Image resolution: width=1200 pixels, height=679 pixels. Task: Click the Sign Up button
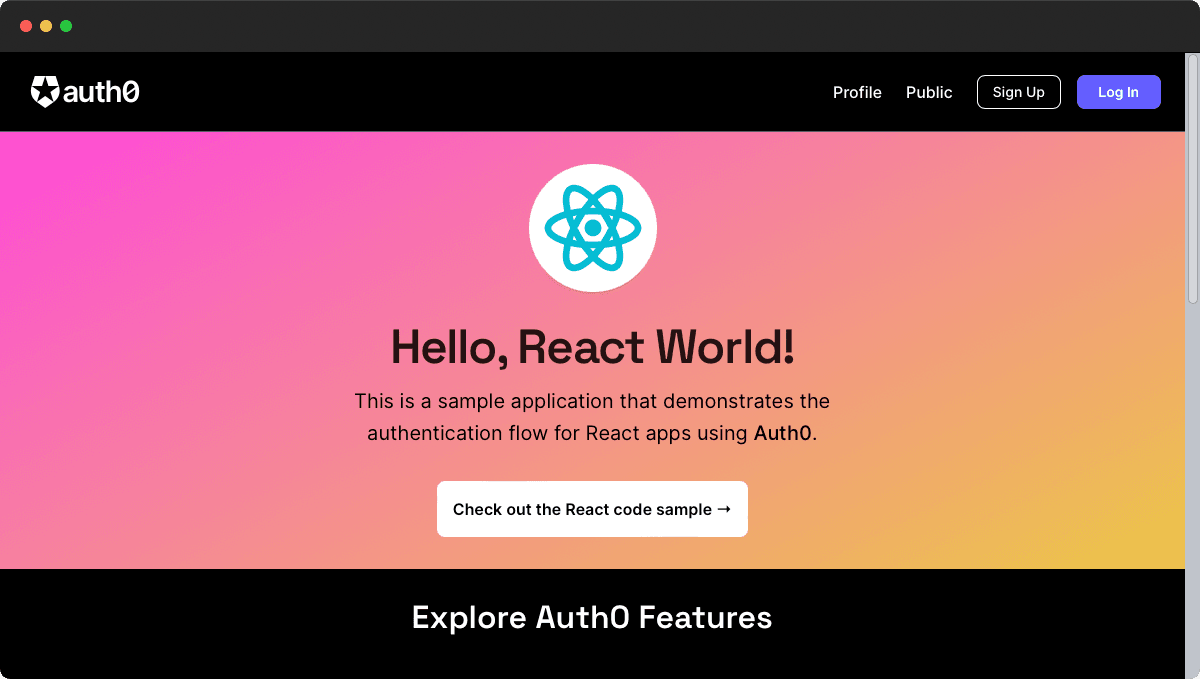click(x=1018, y=92)
